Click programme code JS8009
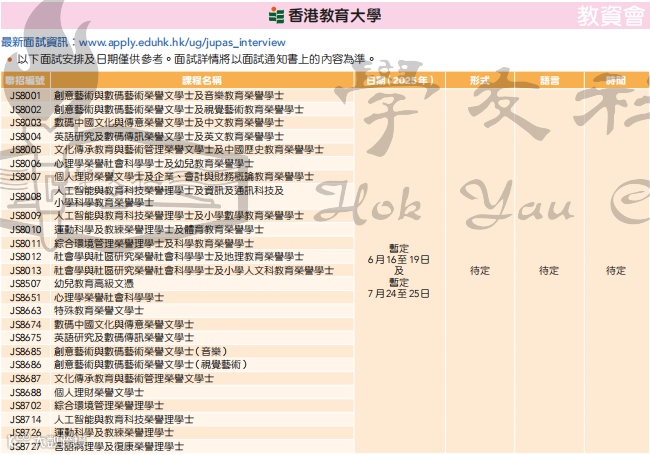The height and width of the screenshot is (455, 650). tap(25, 215)
